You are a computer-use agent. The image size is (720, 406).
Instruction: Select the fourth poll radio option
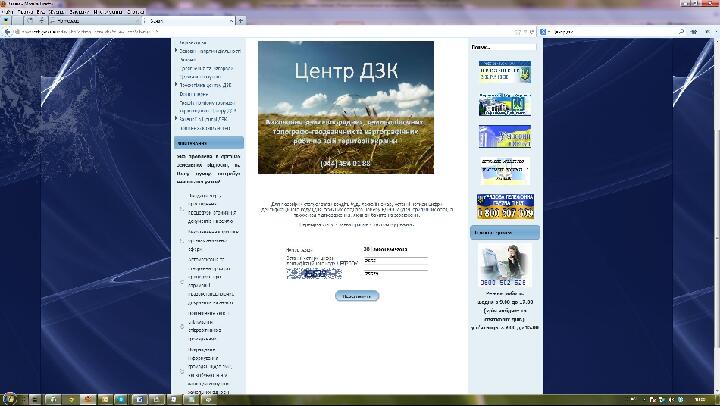point(181,326)
